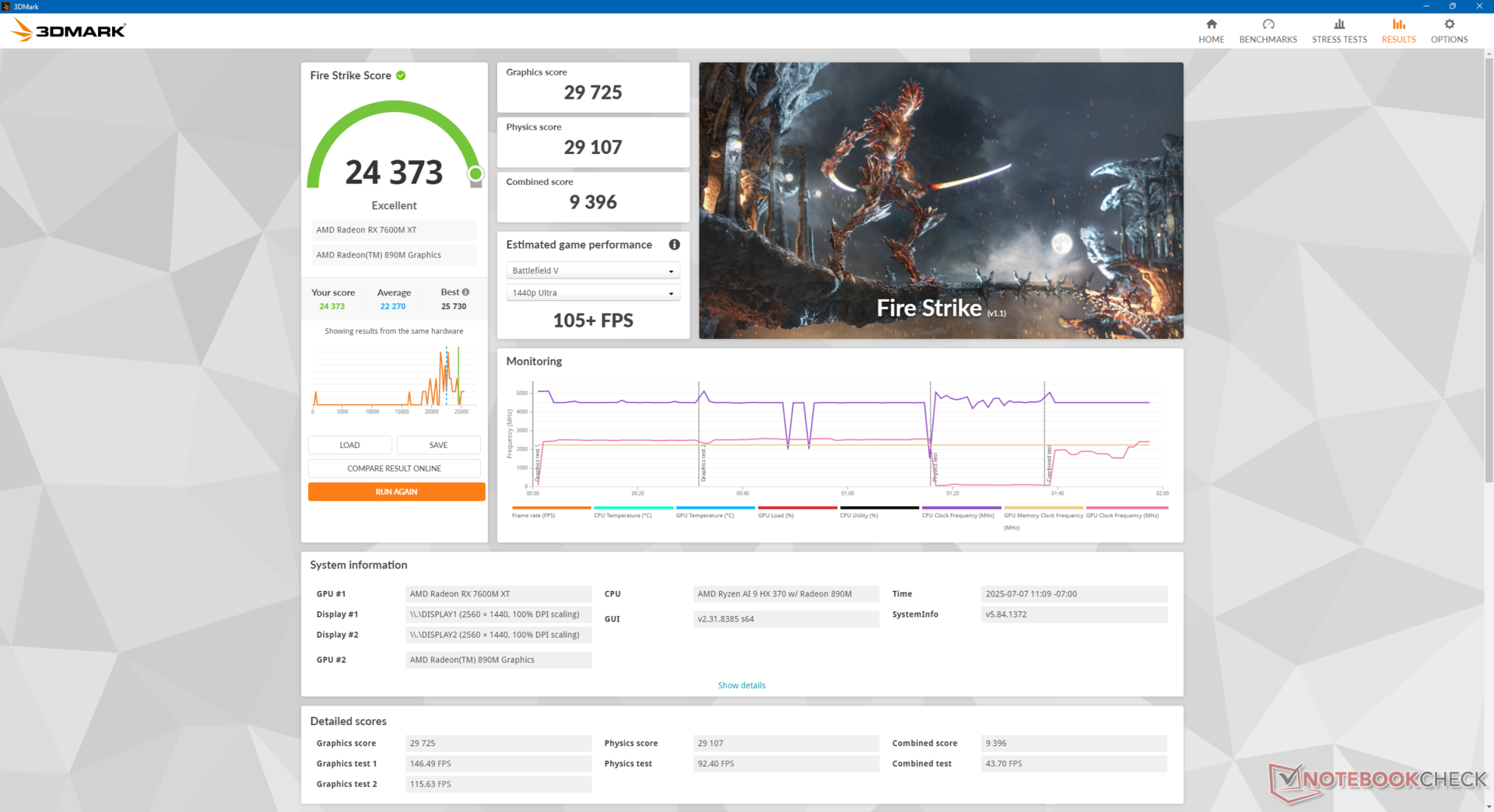Expand the Battlefield V game dropdown
The image size is (1494, 812).
point(593,271)
